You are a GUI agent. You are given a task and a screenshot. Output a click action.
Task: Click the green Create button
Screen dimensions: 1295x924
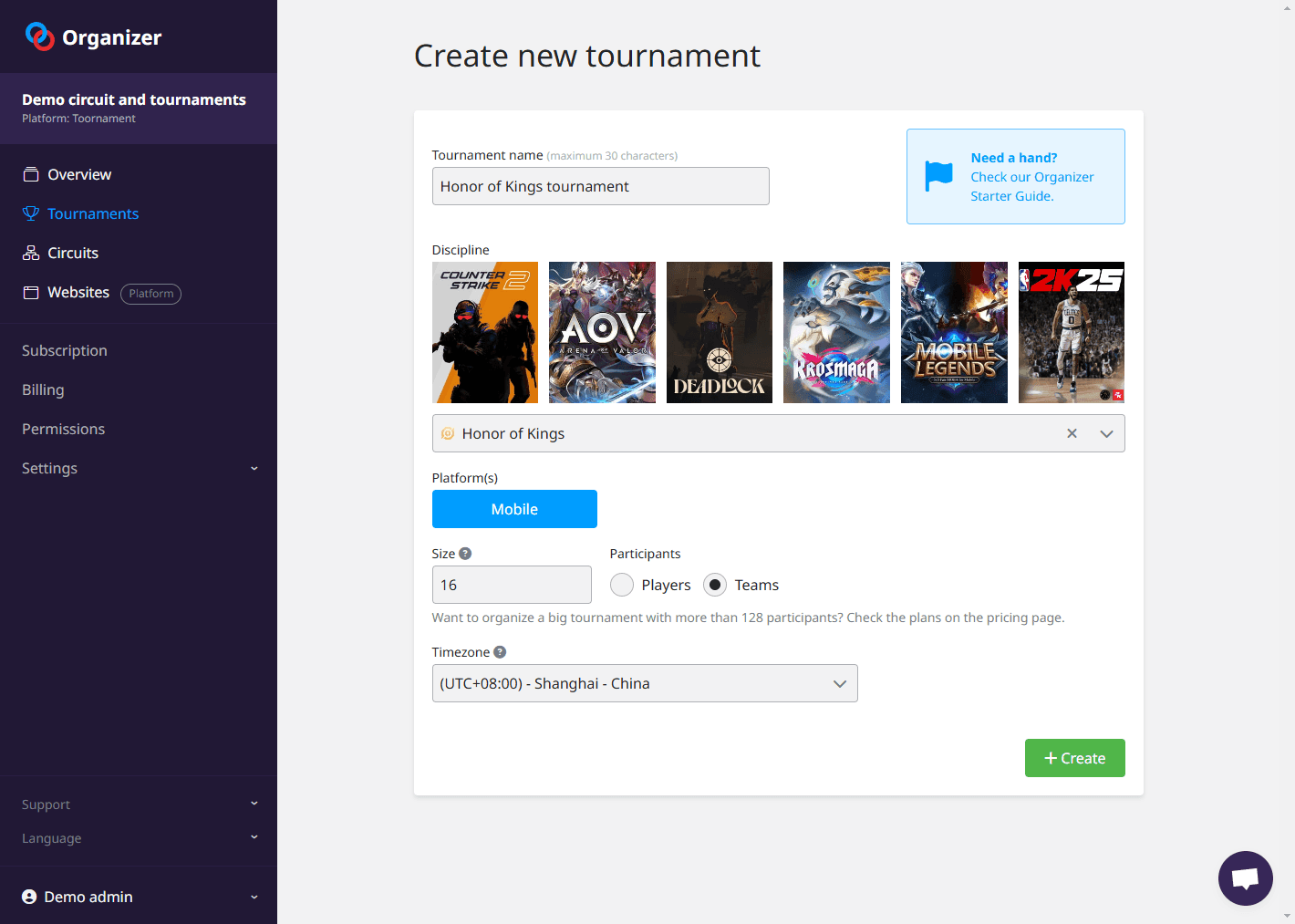click(1074, 758)
